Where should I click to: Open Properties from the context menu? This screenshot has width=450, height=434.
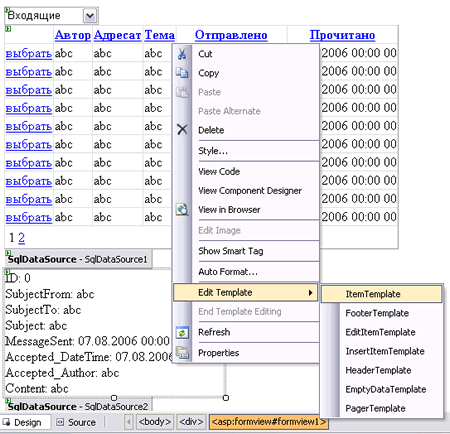tap(246, 353)
